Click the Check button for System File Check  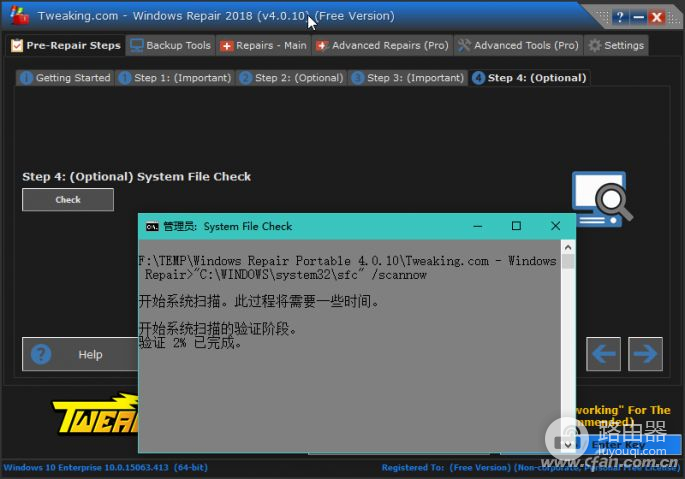(68, 200)
